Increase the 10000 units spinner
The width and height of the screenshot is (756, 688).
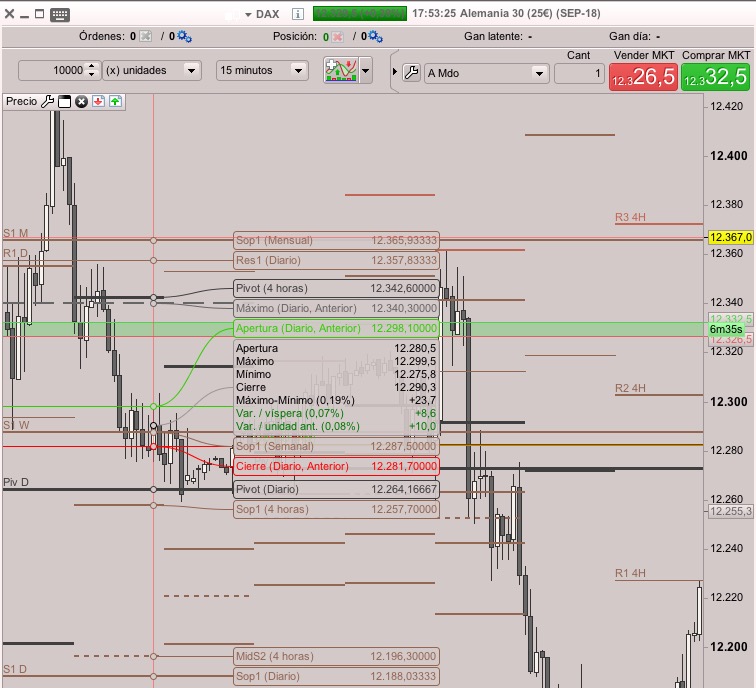[x=92, y=66]
